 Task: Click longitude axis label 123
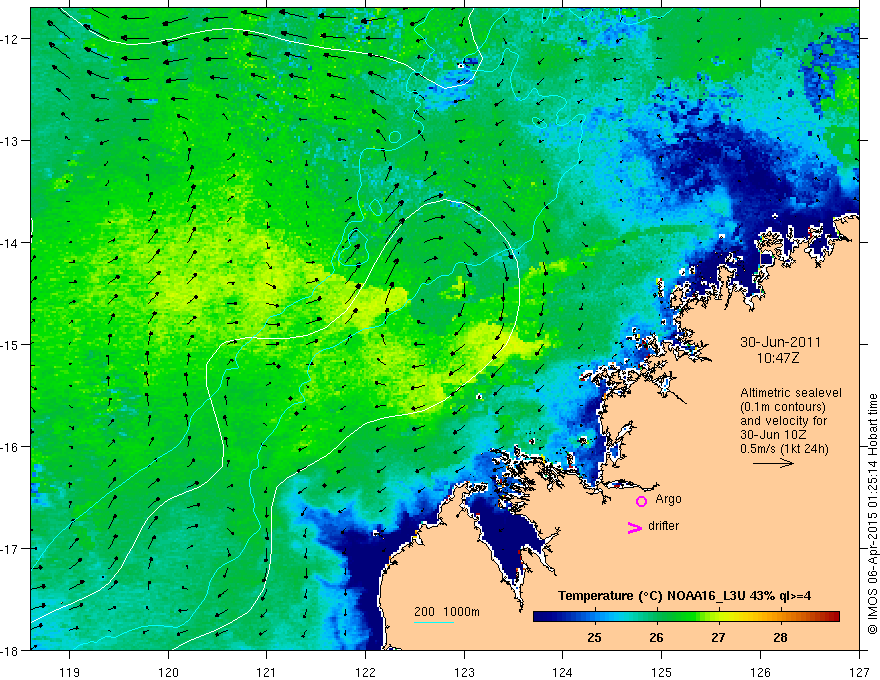click(x=464, y=672)
